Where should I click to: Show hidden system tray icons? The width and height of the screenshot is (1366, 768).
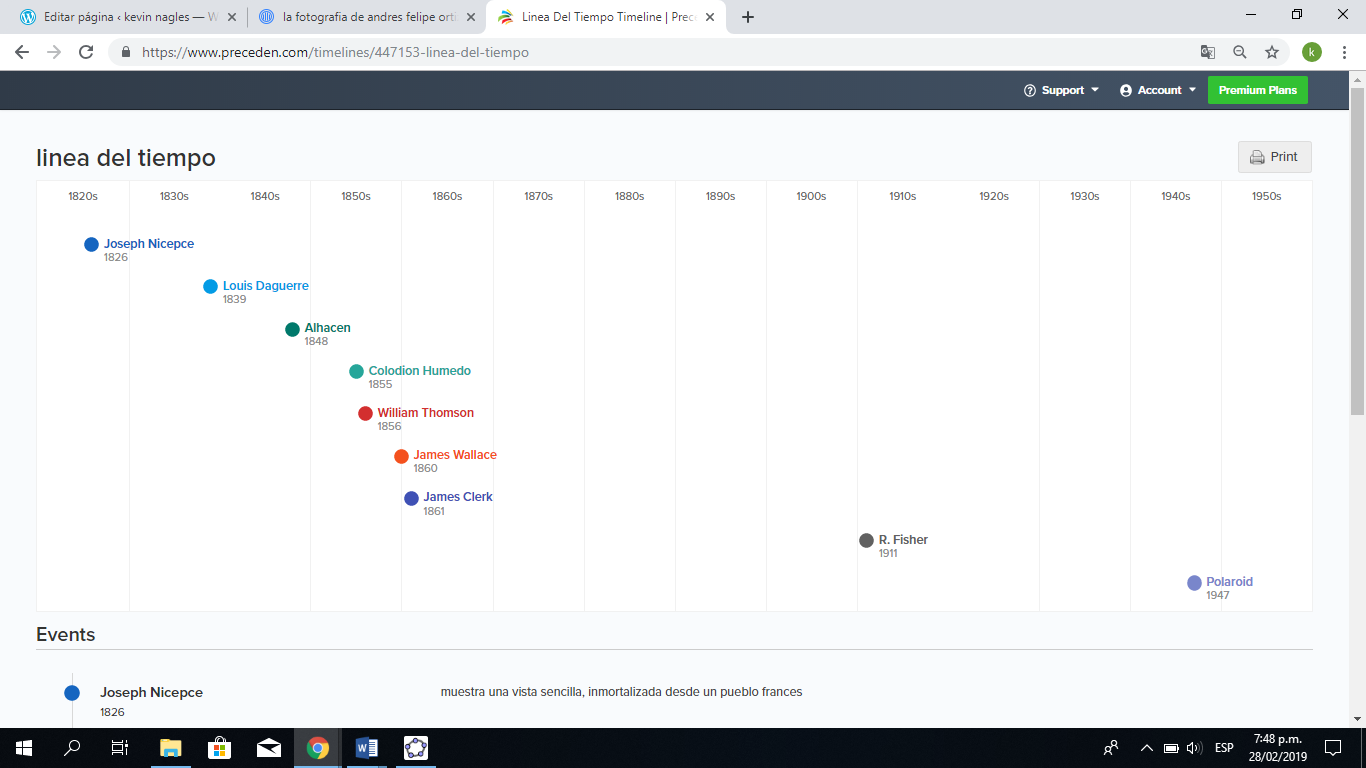(x=1146, y=748)
